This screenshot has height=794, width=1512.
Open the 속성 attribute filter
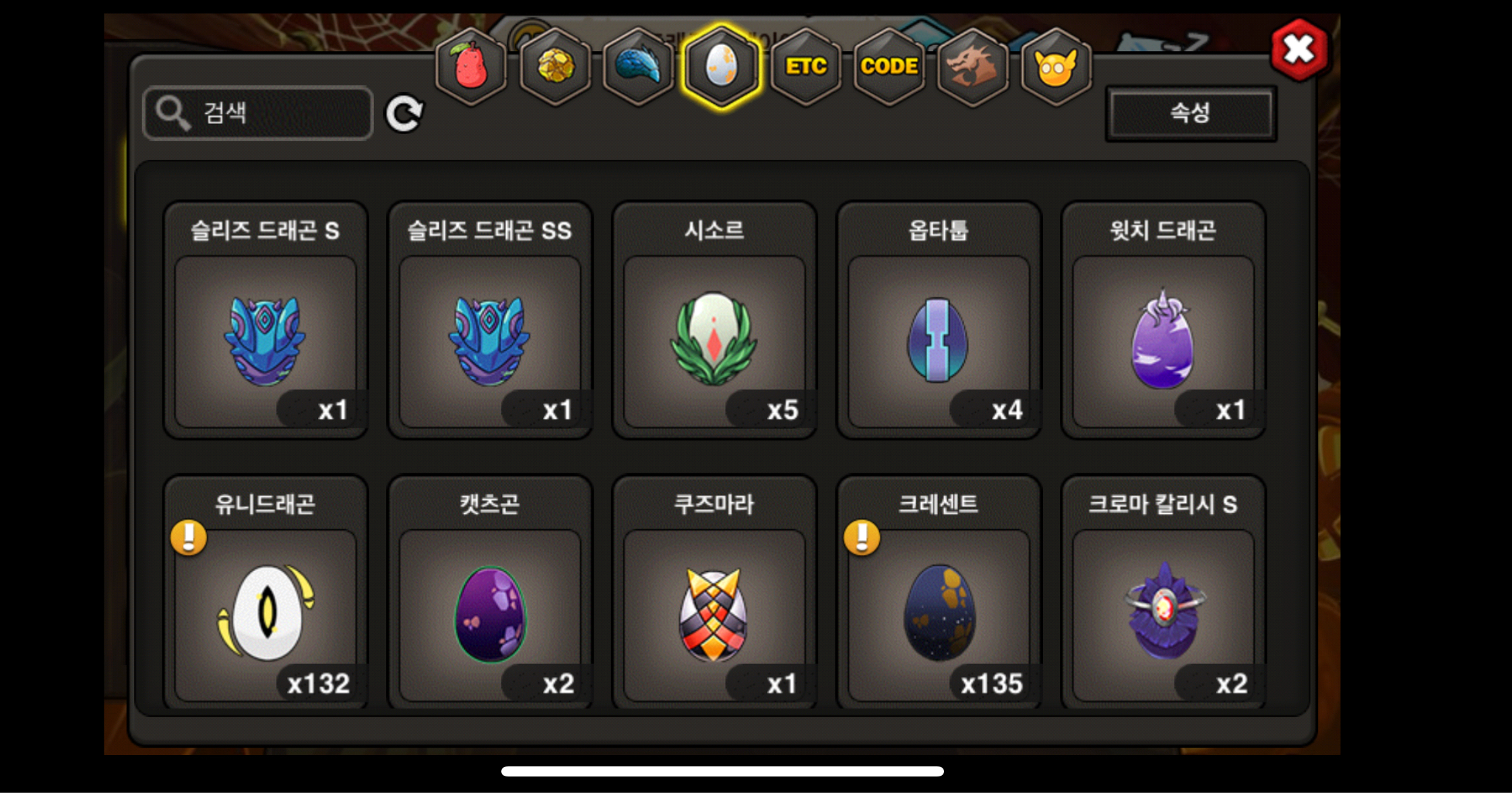[x=1191, y=113]
